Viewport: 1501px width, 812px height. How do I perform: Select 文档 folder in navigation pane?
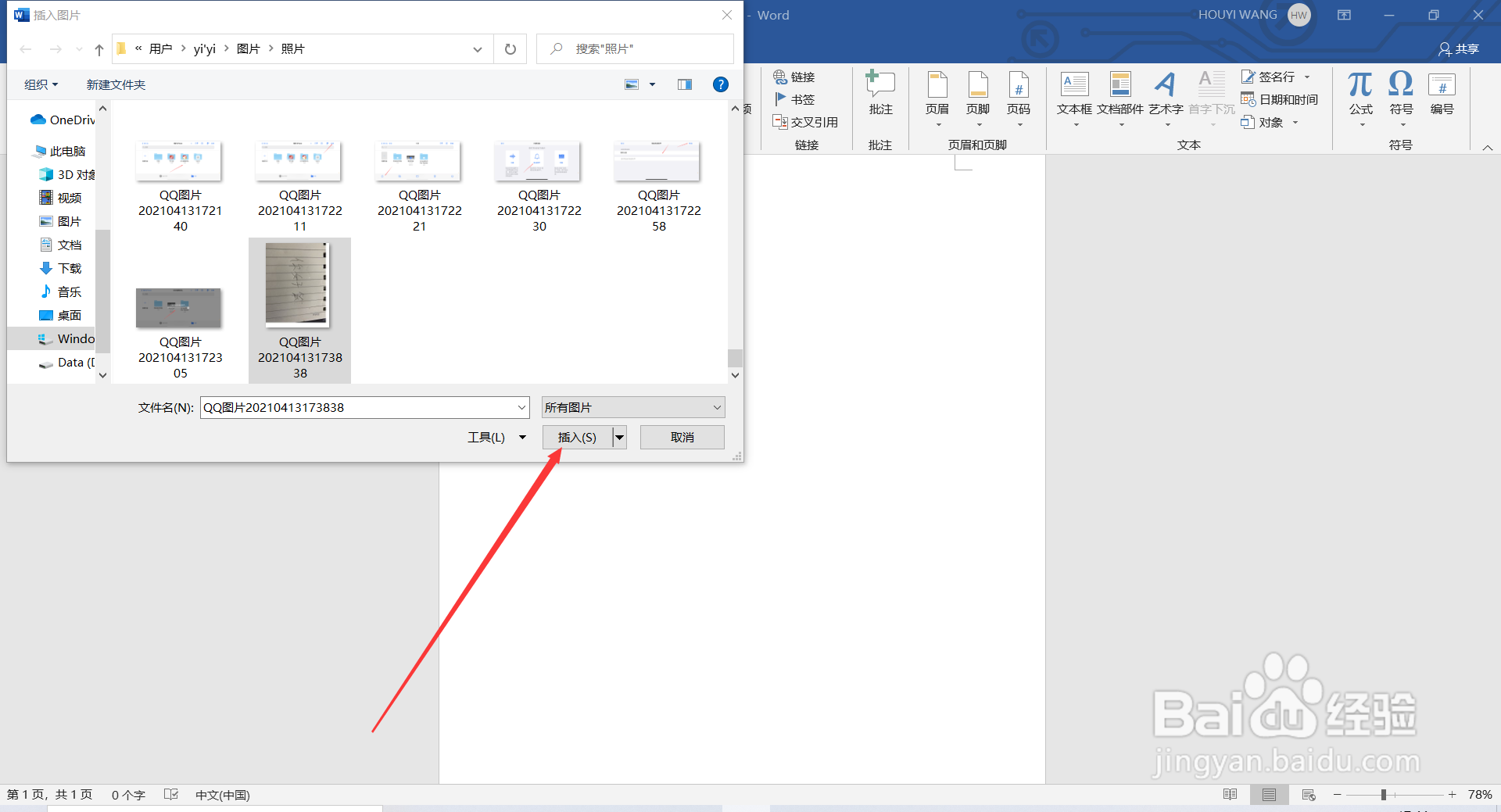61,245
